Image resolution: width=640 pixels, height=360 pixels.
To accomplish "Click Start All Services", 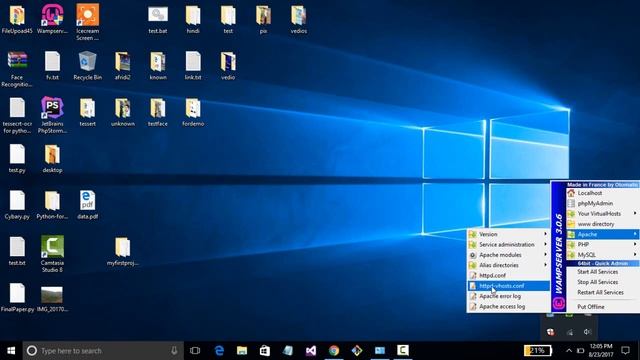I will coord(602,272).
